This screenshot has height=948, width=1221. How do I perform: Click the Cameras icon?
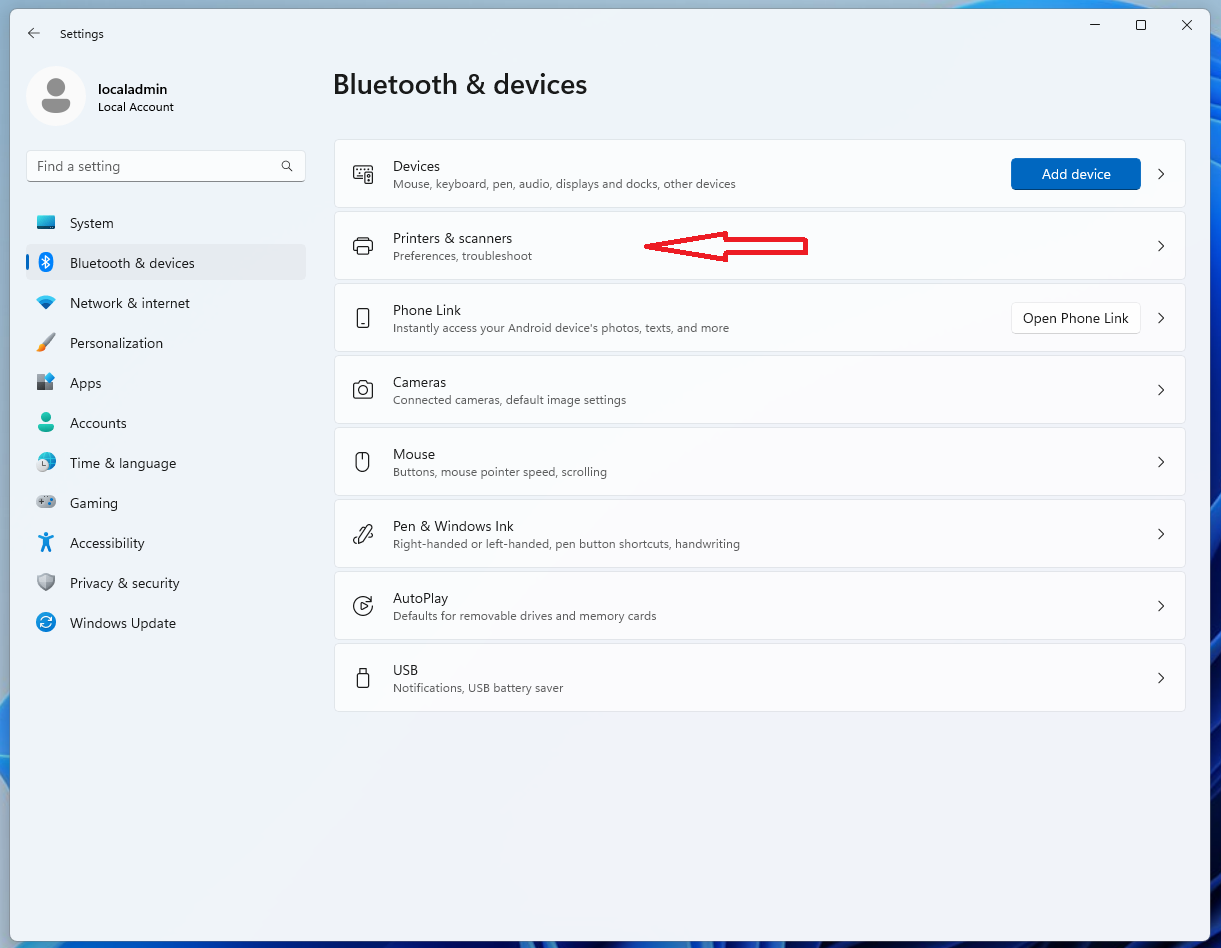363,390
